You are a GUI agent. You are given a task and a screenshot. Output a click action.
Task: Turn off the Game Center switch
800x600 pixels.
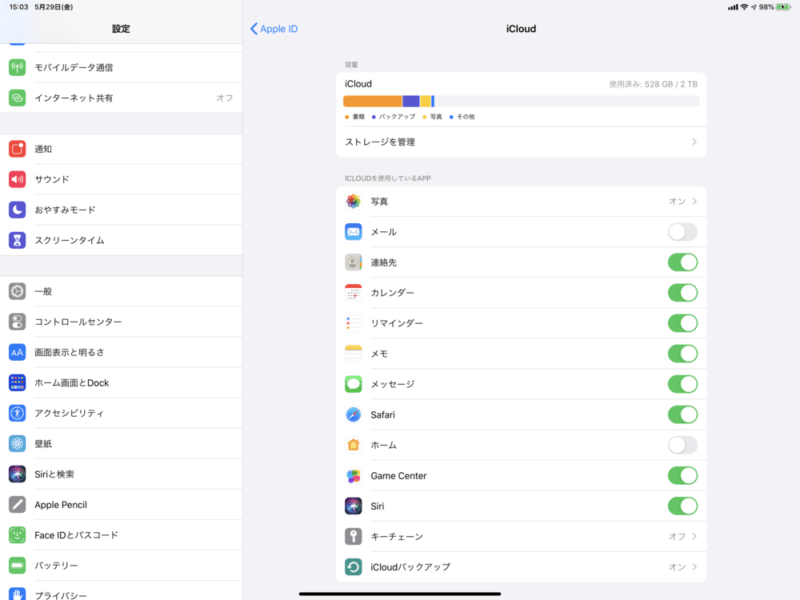683,476
